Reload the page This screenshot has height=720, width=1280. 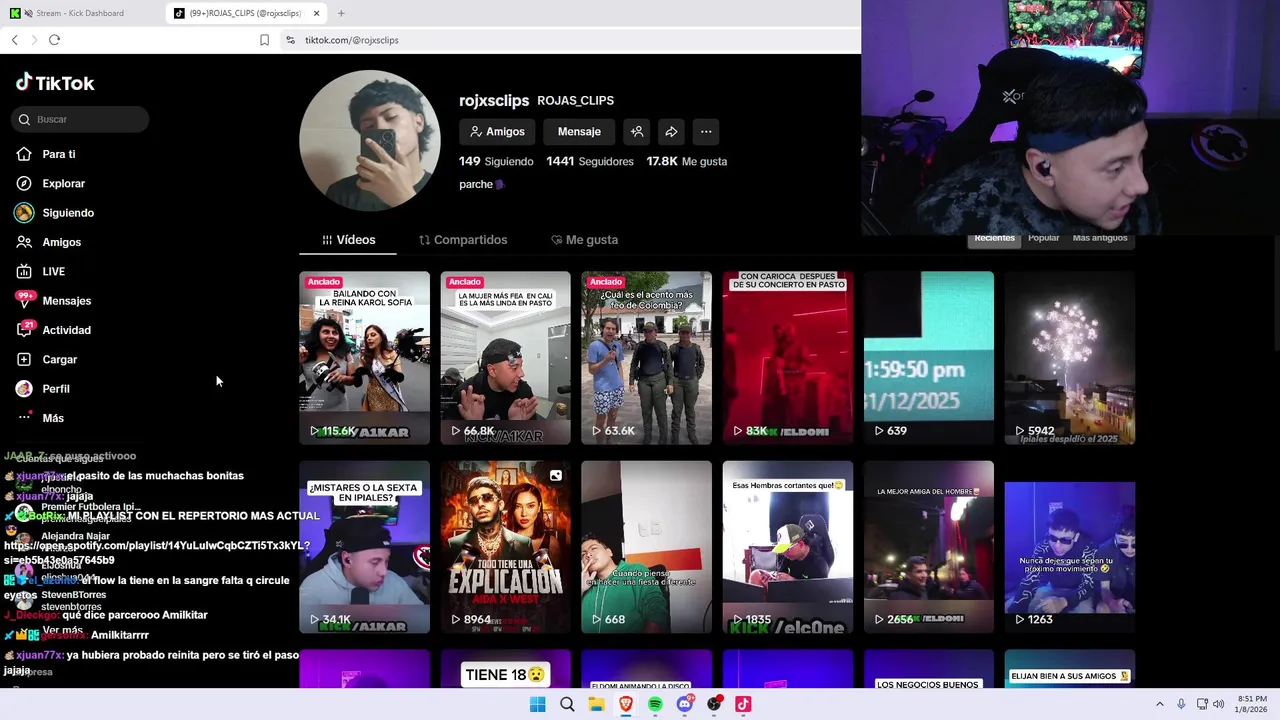click(x=54, y=40)
